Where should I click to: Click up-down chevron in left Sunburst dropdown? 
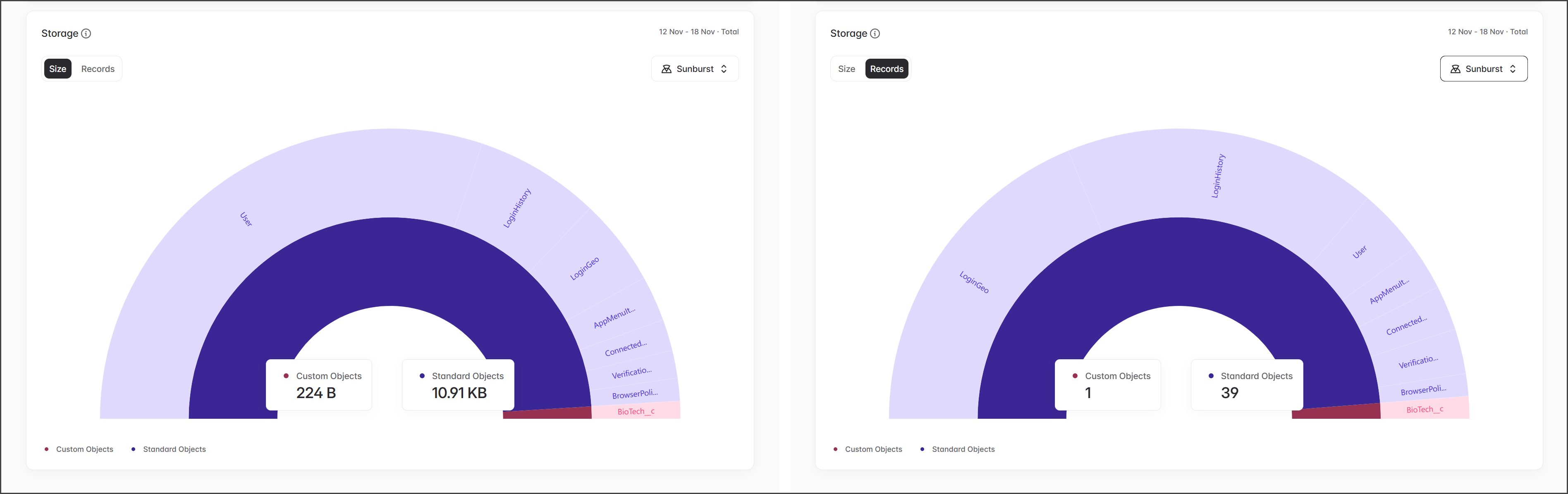[x=724, y=69]
